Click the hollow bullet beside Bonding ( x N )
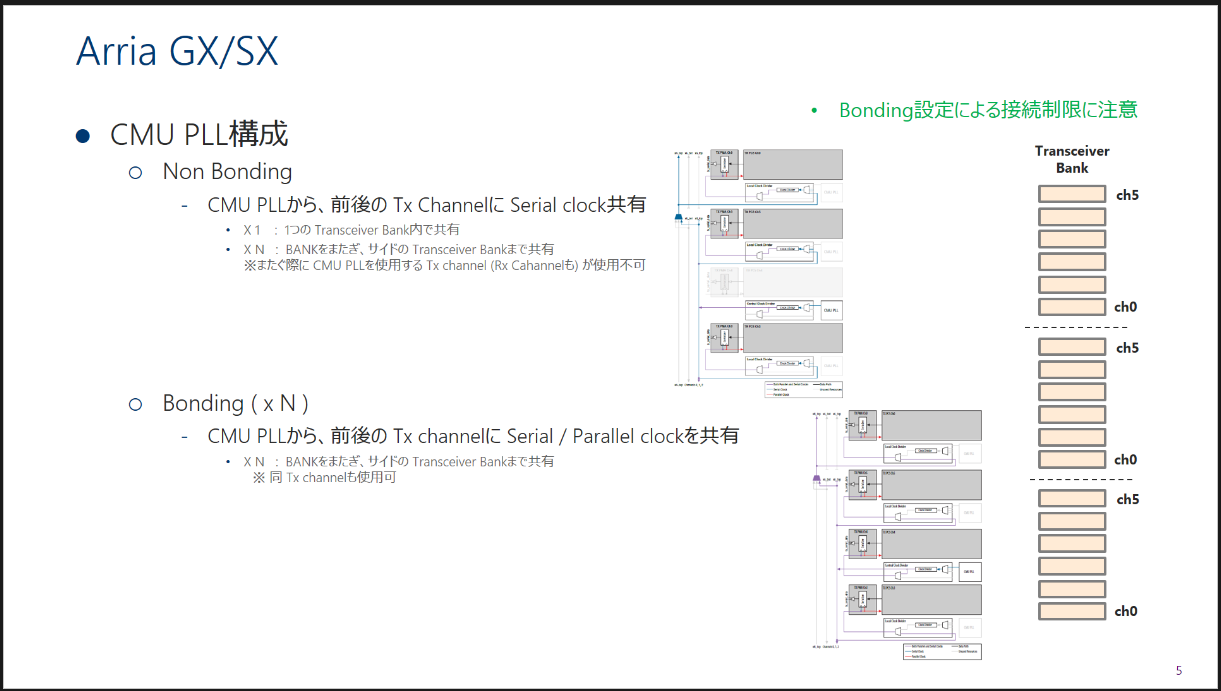Viewport: 1221px width, 691px height. click(x=136, y=404)
